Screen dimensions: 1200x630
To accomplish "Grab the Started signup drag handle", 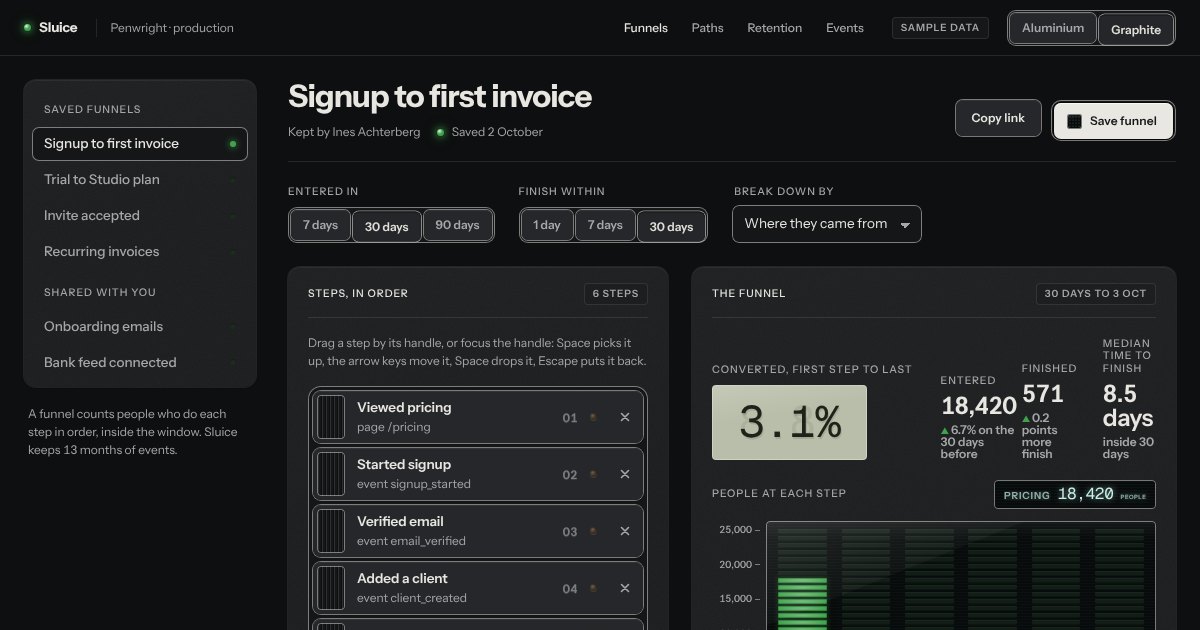I will pyautogui.click(x=331, y=474).
